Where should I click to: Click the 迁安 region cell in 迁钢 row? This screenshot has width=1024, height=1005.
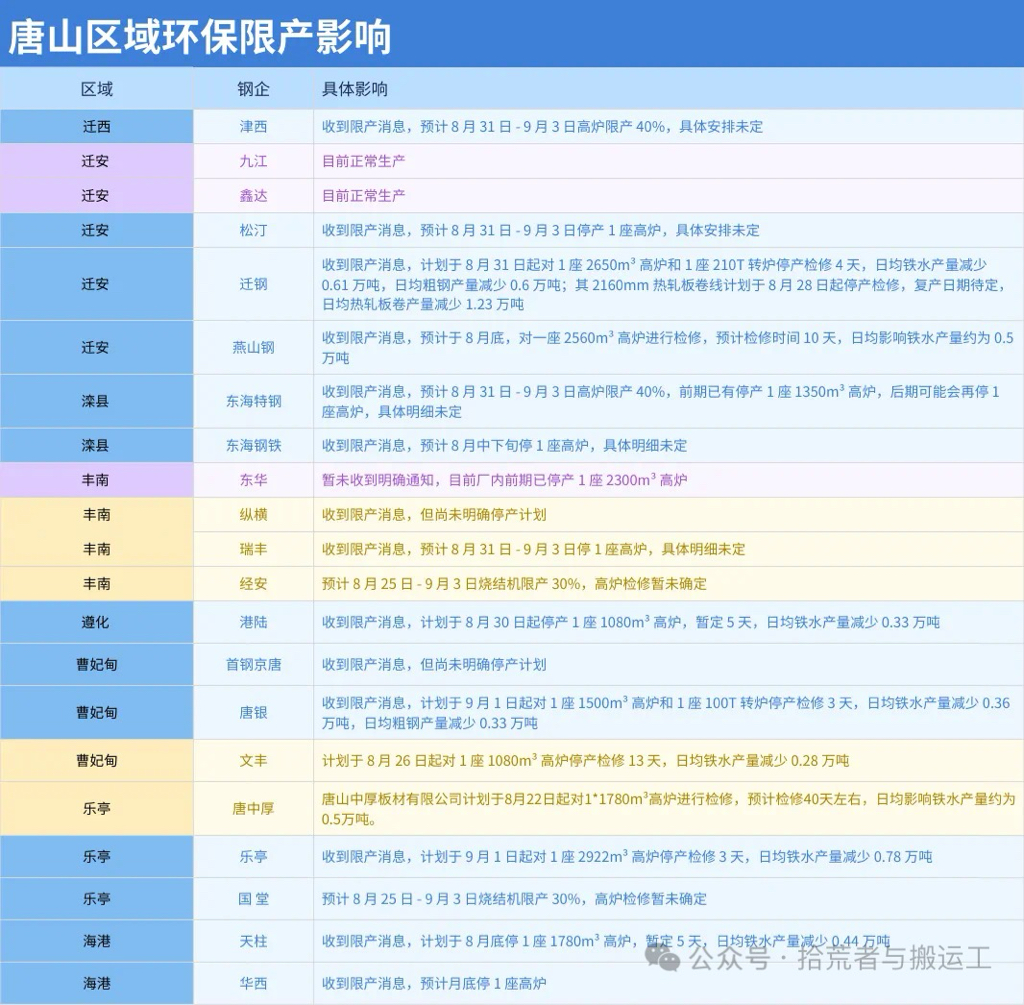pos(97,284)
